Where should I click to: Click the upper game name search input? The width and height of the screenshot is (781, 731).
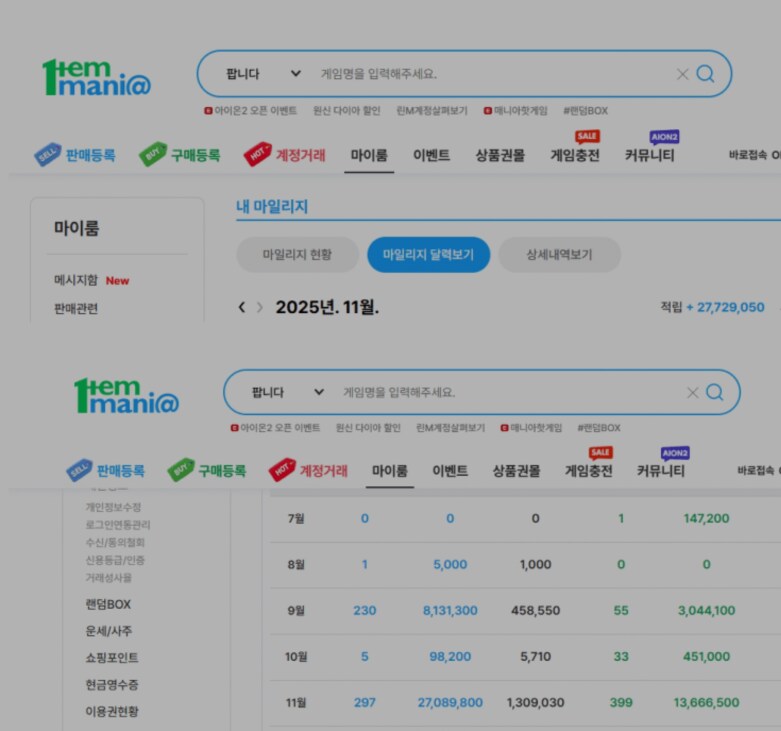pyautogui.click(x=490, y=74)
